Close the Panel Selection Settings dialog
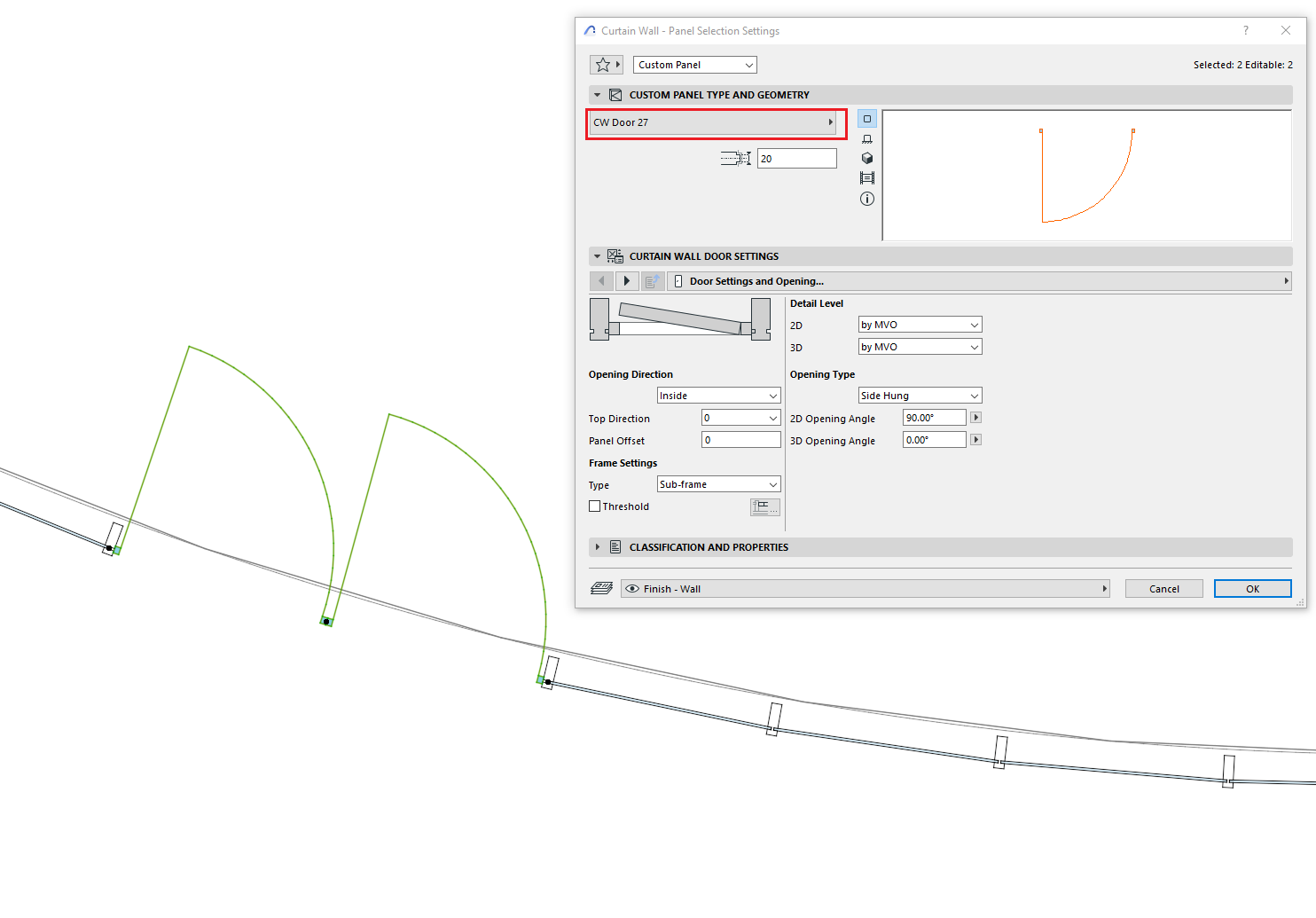The image size is (1316, 918). pos(1285,30)
